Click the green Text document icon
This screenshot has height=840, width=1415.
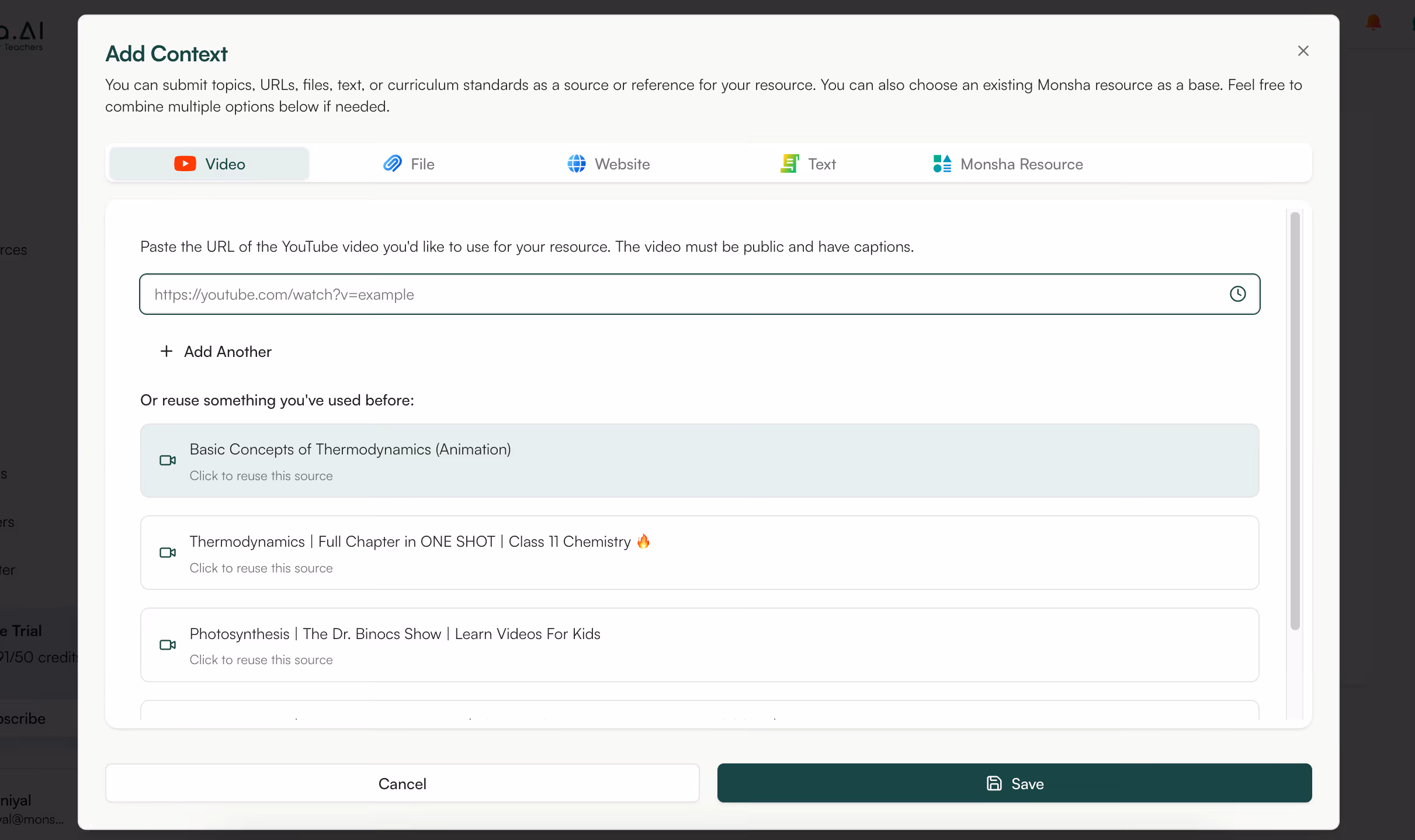[x=789, y=164]
